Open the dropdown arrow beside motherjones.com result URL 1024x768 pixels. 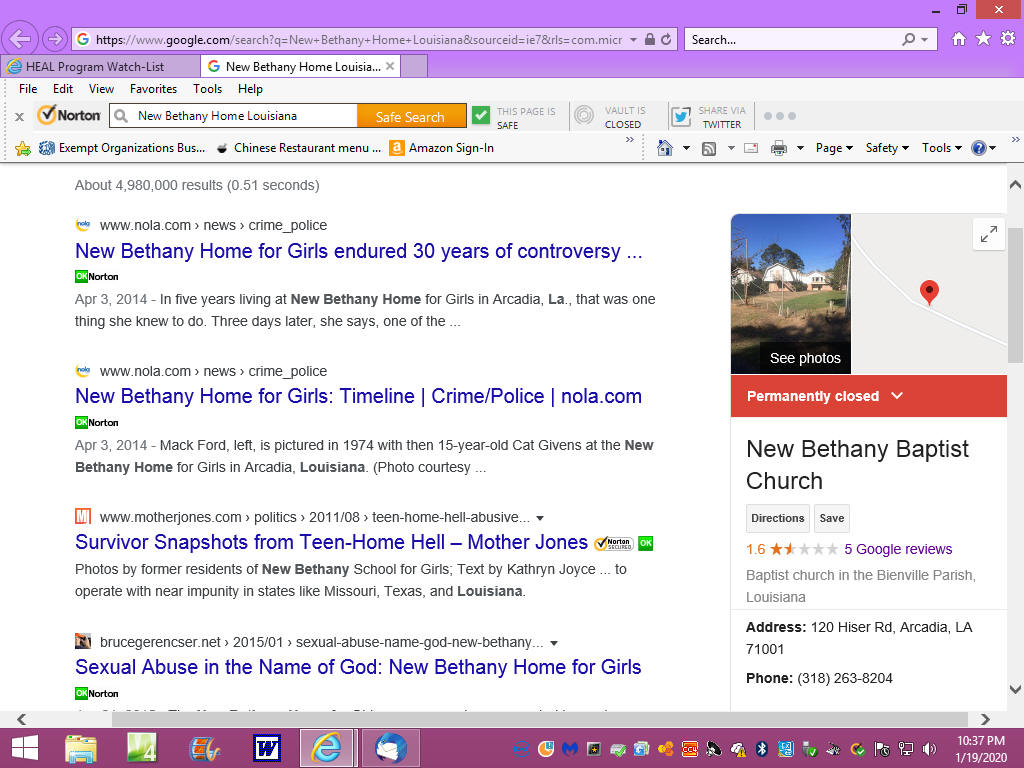coord(540,518)
